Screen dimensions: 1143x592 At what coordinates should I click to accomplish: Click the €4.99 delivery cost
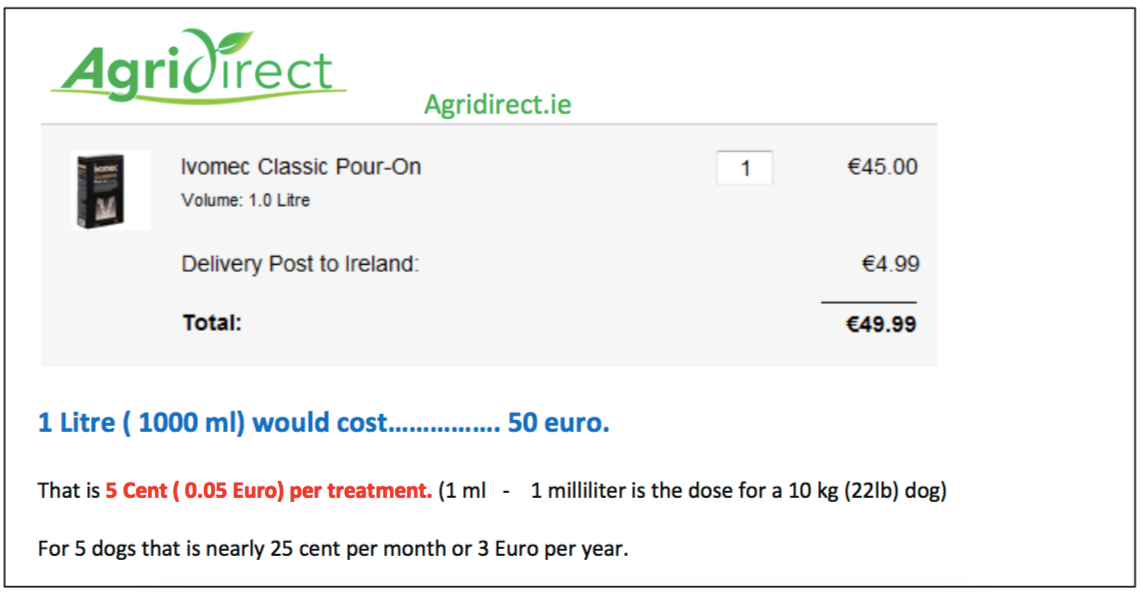(890, 263)
